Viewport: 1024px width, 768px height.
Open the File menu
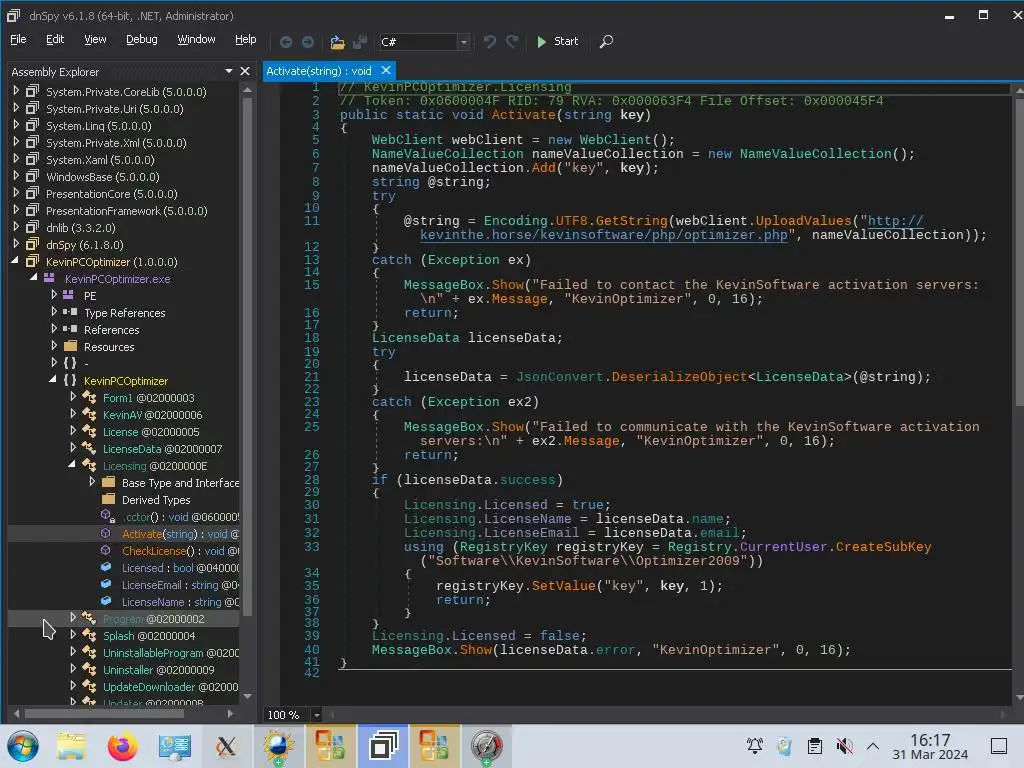tap(18, 39)
